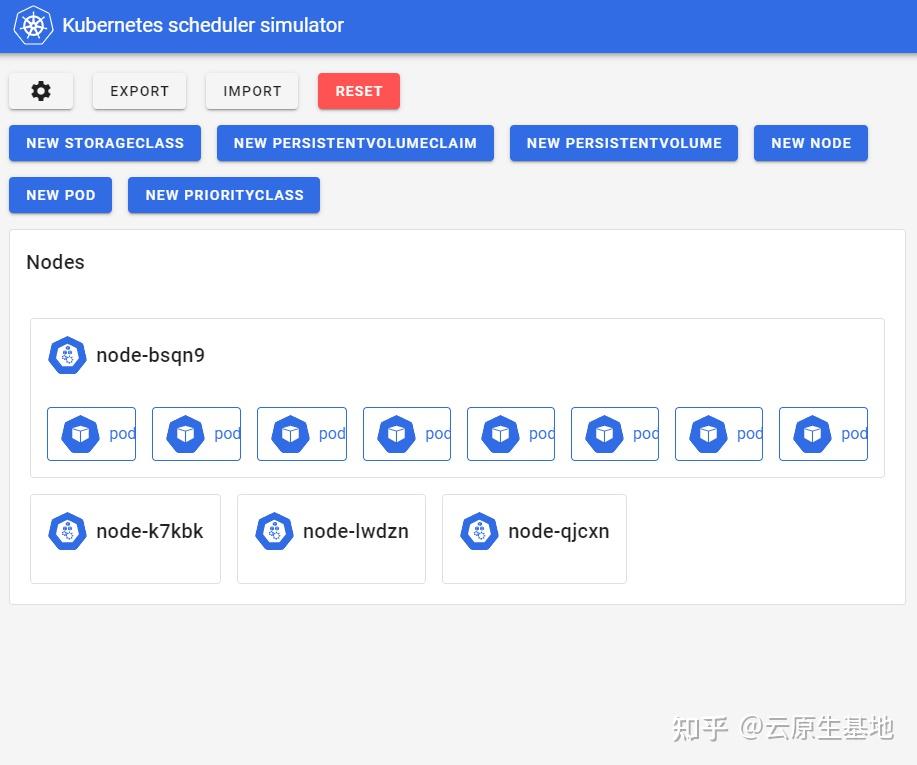Image resolution: width=917 pixels, height=765 pixels.
Task: Click the IMPORT button
Action: pos(251,91)
